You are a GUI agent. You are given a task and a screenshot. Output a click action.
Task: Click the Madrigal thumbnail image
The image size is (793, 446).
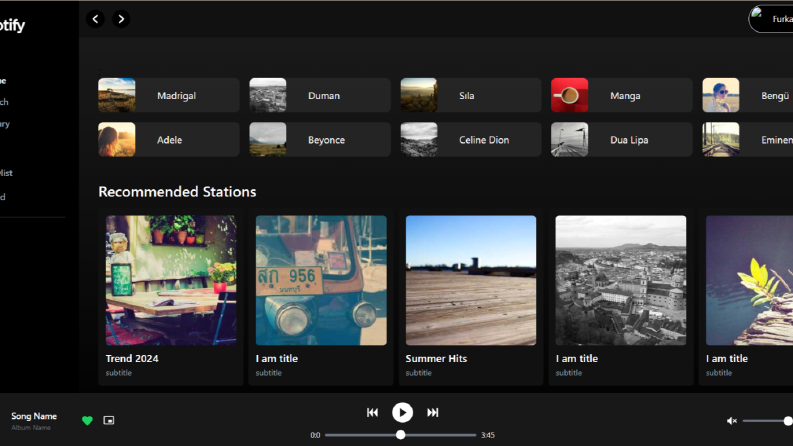(x=117, y=95)
